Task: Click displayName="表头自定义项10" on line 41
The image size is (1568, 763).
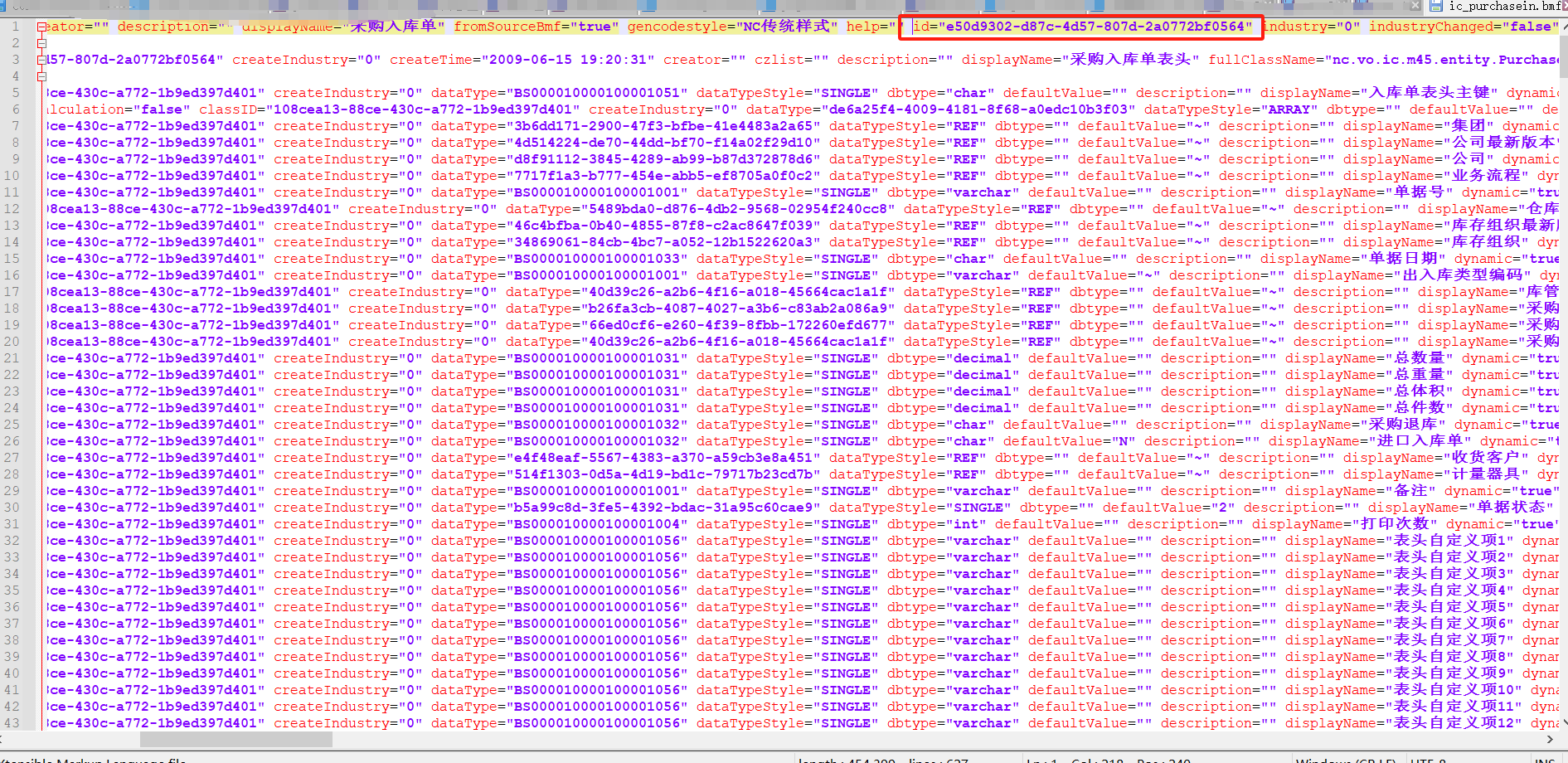Action: (x=1404, y=690)
